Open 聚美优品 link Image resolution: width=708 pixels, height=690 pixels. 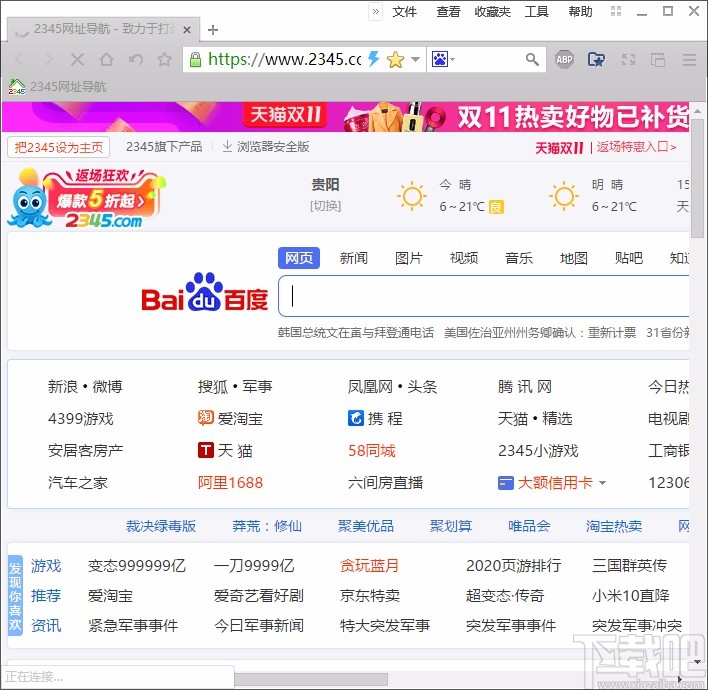366,526
